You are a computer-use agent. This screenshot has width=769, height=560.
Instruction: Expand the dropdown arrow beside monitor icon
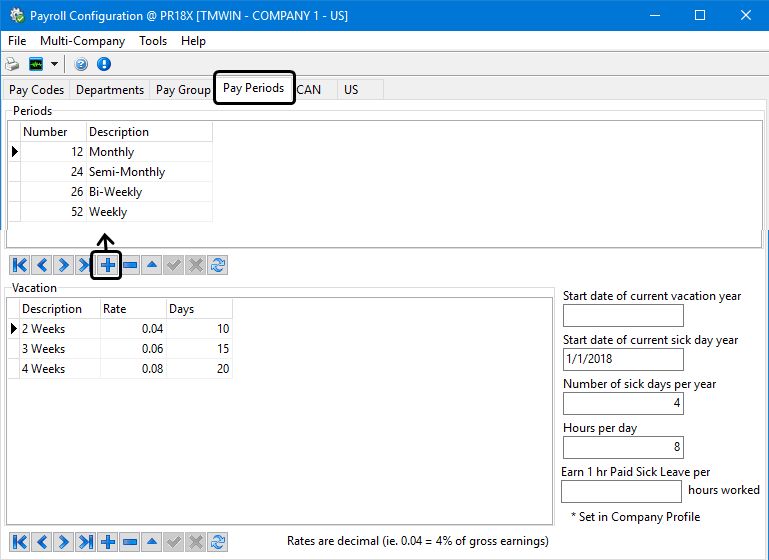[x=54, y=64]
